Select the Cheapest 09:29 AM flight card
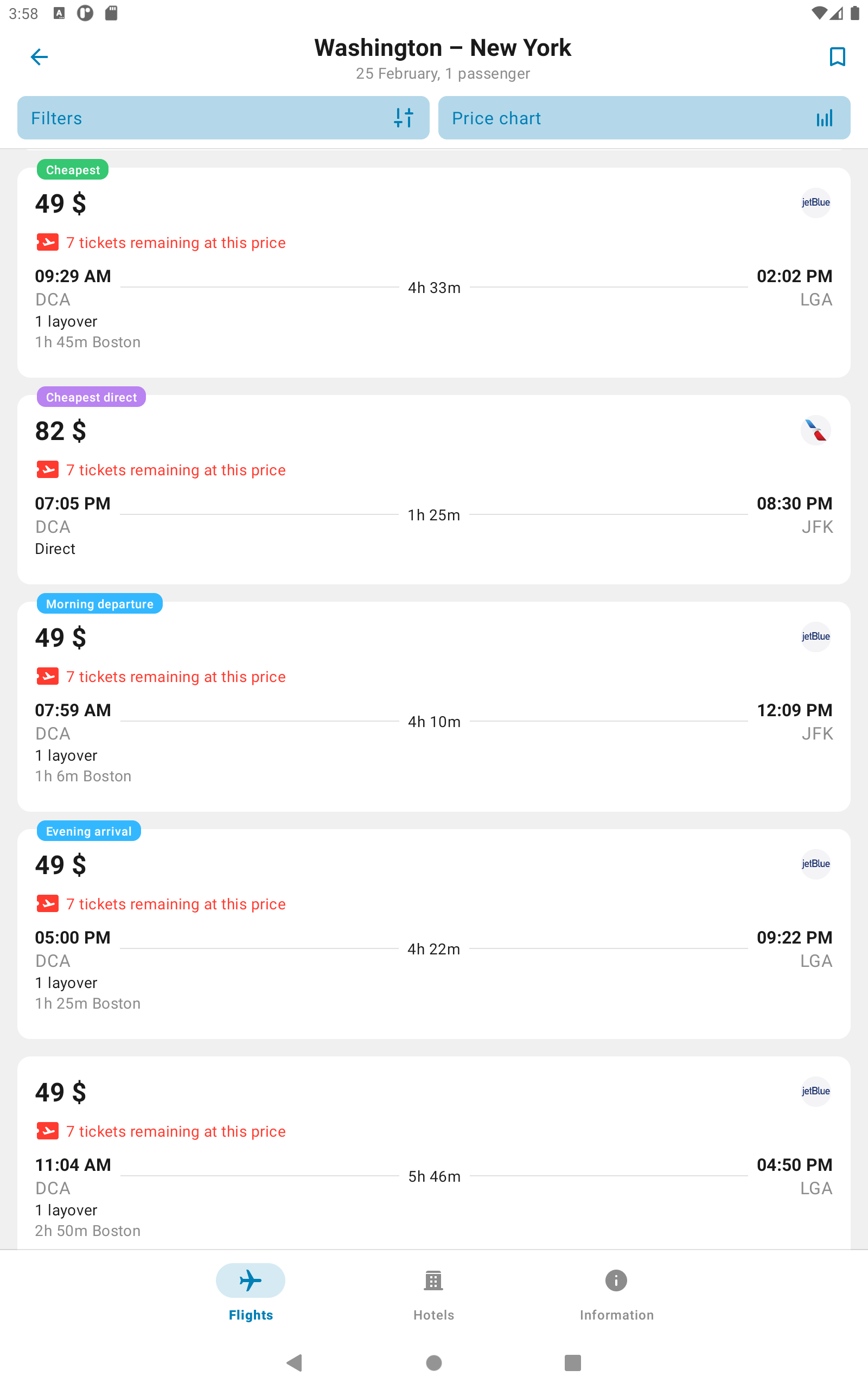This screenshot has height=1389, width=868. pyautogui.click(x=433, y=272)
